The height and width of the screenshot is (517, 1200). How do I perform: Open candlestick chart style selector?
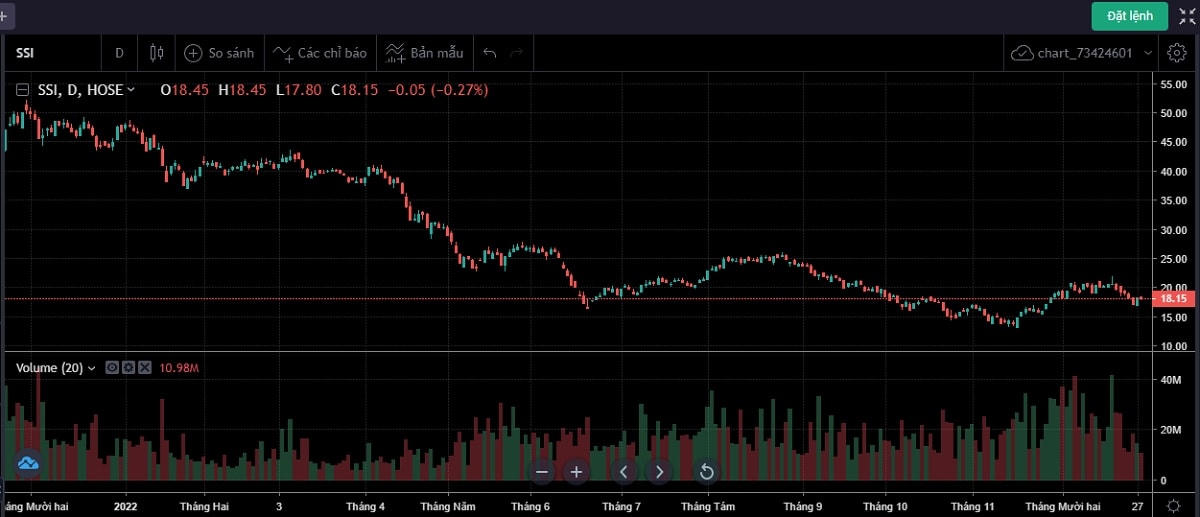[156, 52]
